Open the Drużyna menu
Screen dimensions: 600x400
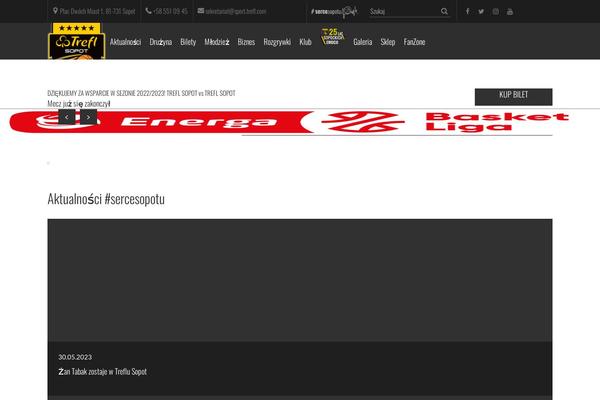pos(161,42)
